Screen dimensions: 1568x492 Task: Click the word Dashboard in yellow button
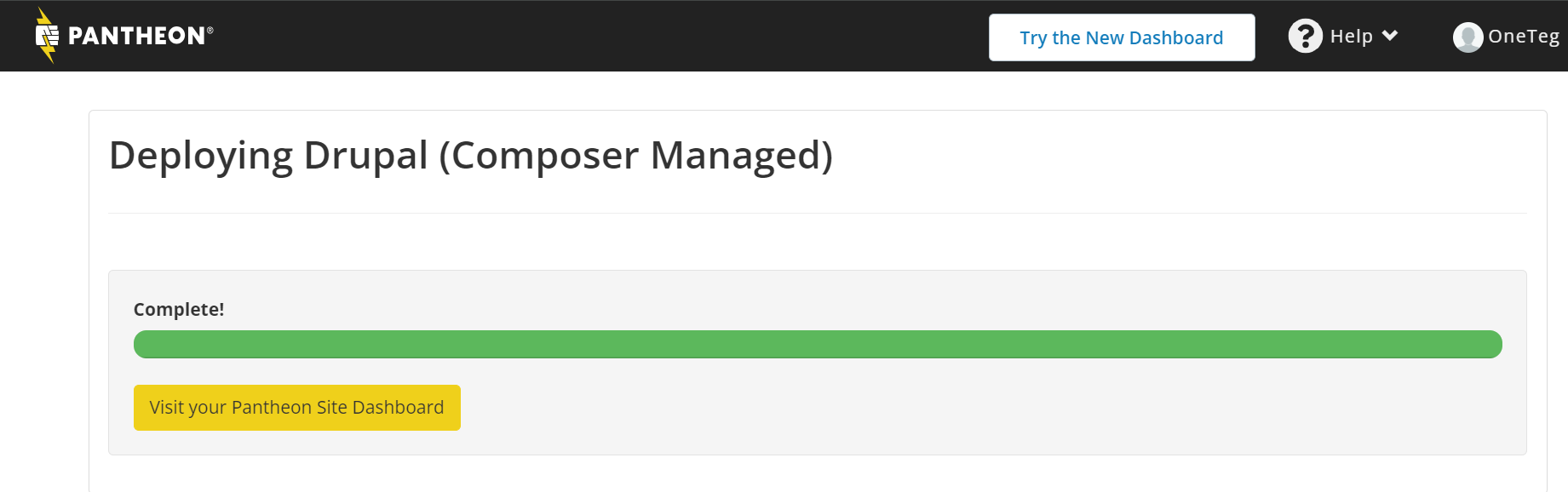[x=398, y=408]
